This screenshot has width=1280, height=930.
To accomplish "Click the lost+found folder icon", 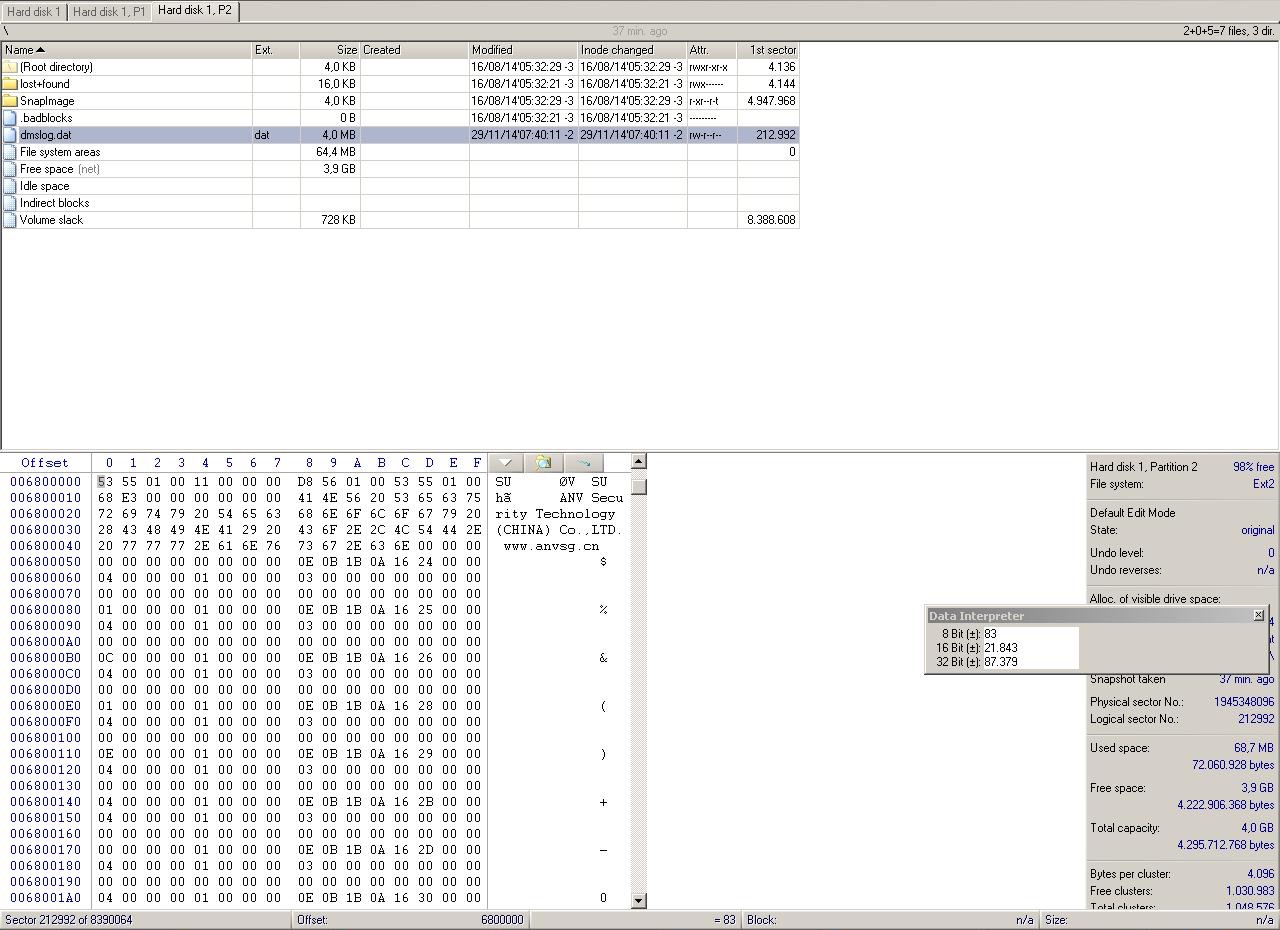I will (10, 84).
